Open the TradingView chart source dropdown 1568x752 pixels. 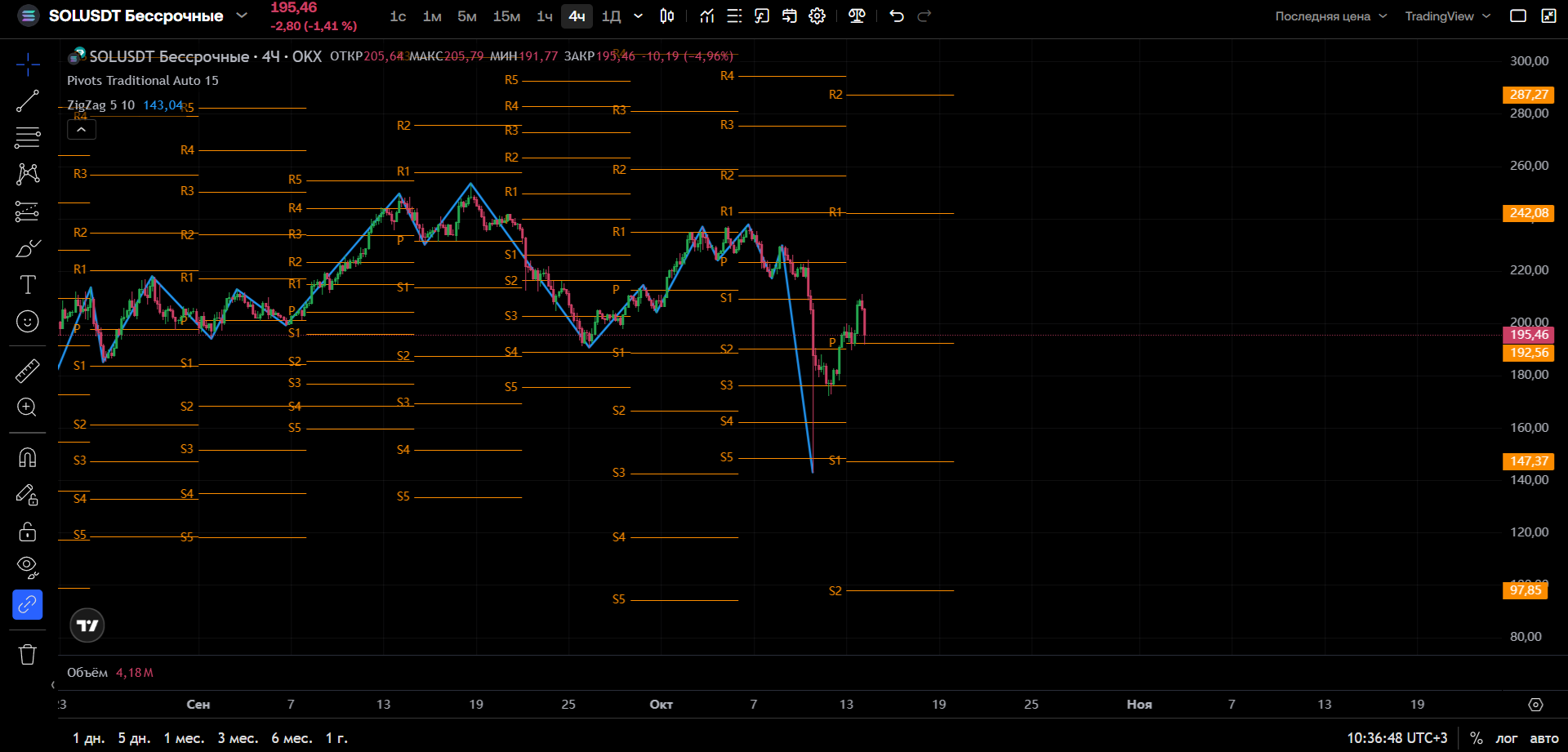[1447, 16]
